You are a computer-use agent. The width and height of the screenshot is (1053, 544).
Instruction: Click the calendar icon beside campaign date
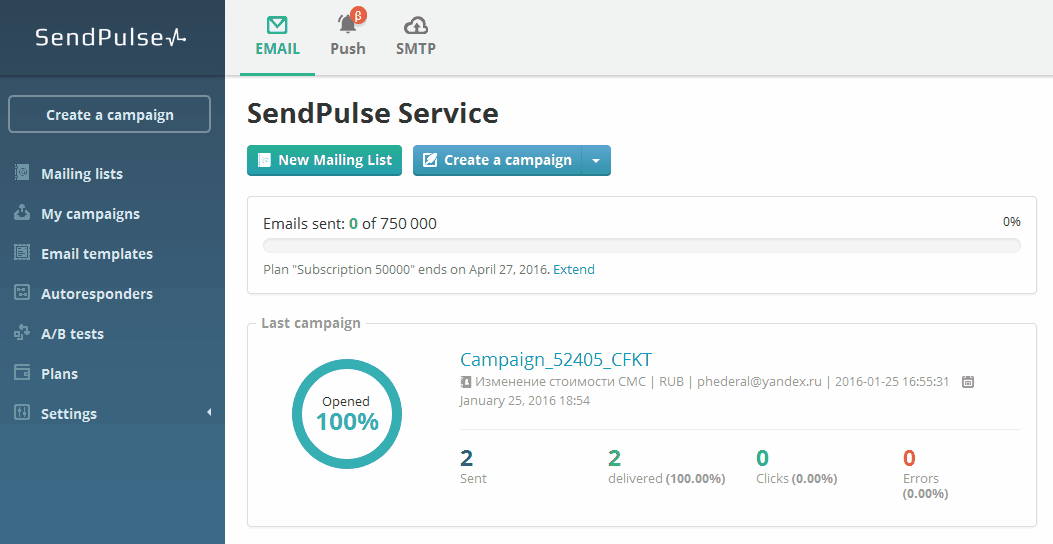click(967, 382)
